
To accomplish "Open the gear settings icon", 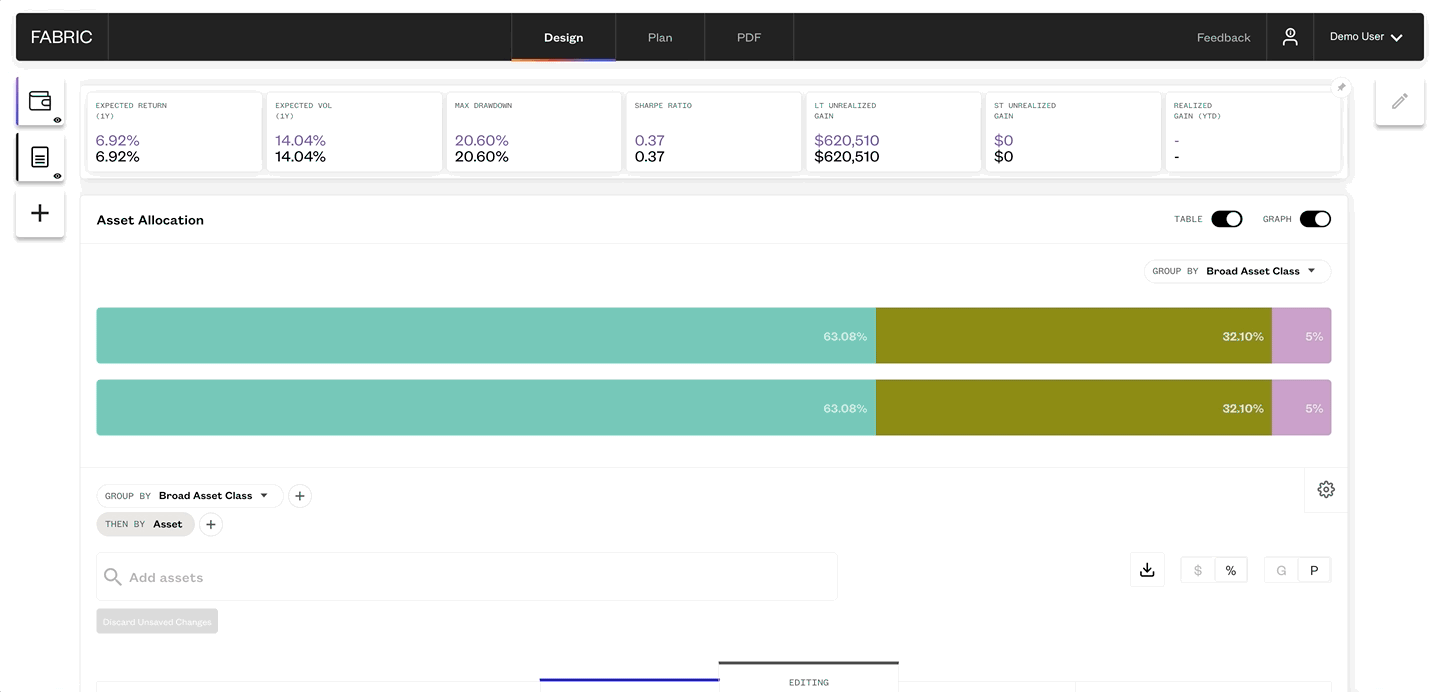I will tap(1326, 489).
